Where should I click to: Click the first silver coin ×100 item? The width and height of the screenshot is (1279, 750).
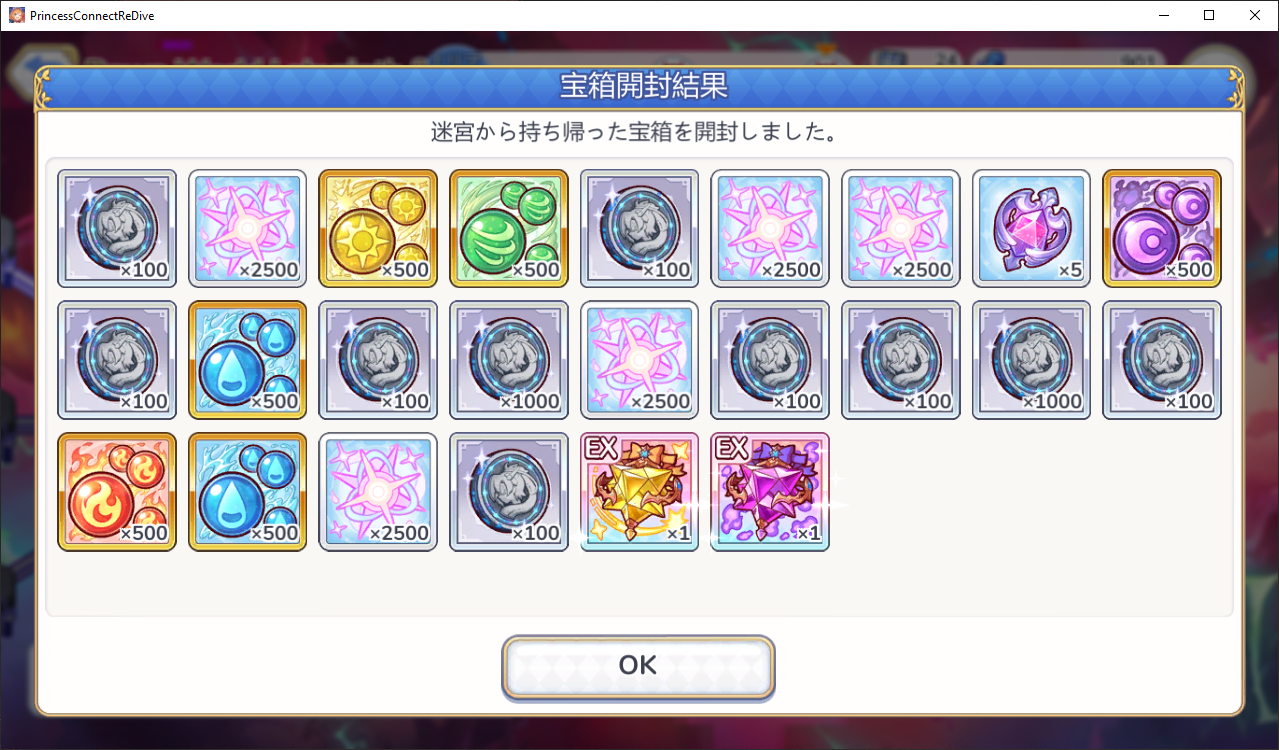(117, 229)
